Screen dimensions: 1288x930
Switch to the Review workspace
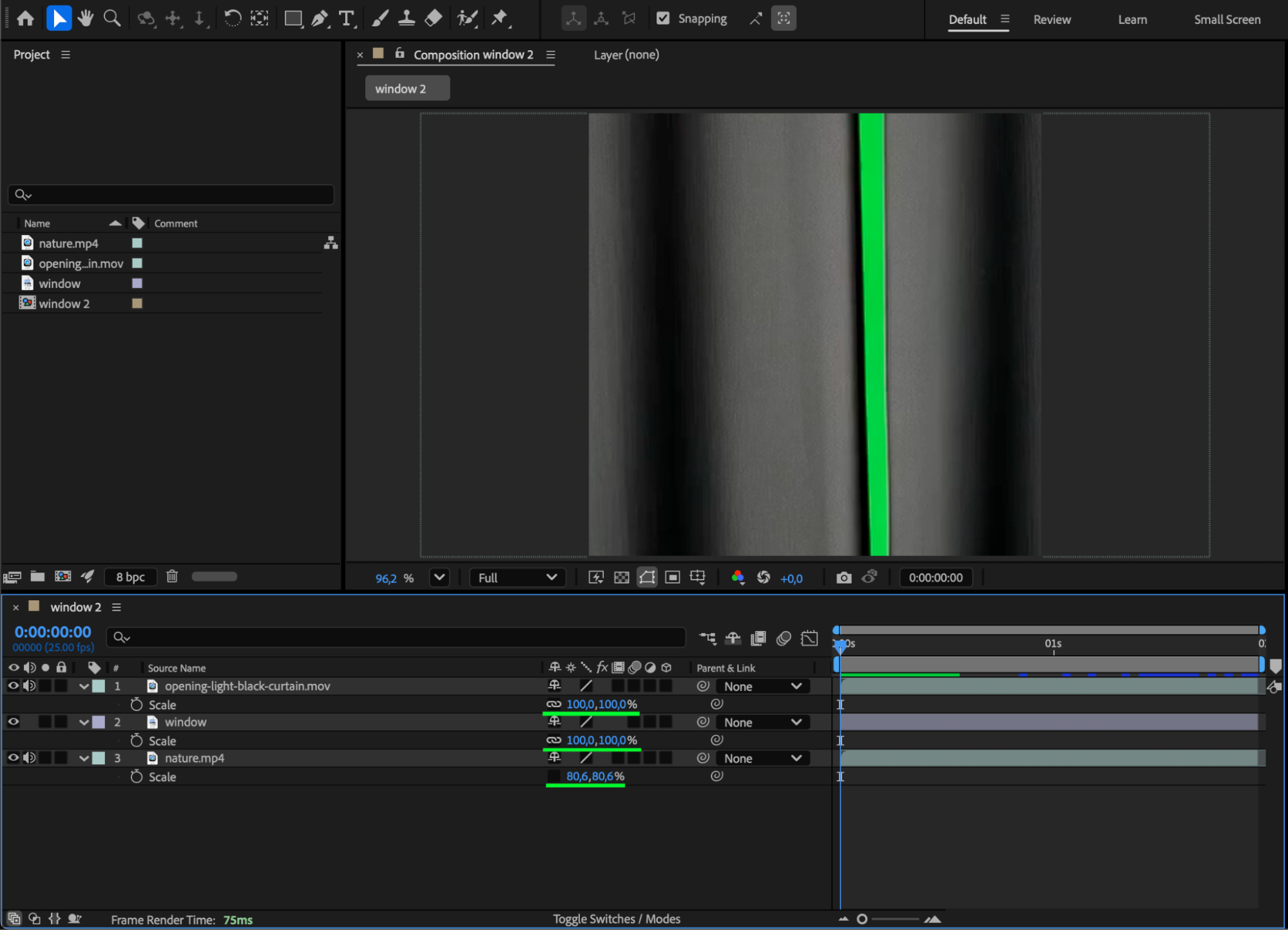(x=1052, y=20)
